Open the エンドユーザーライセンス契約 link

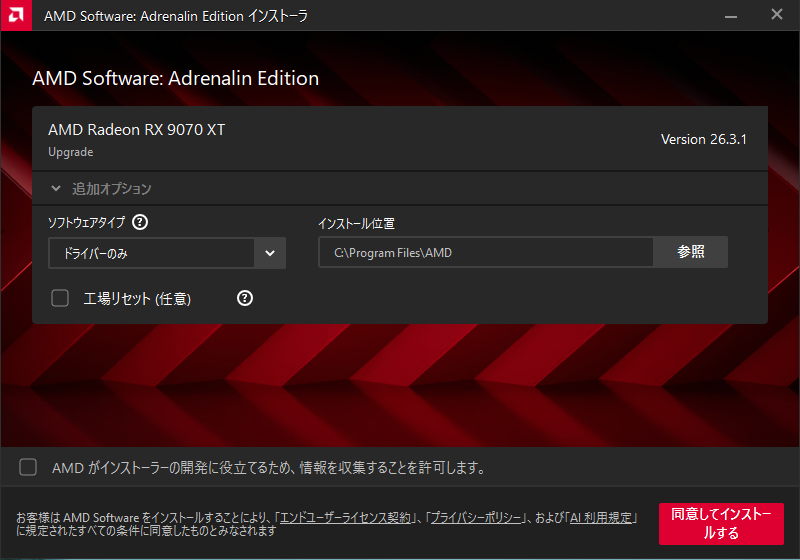tap(346, 517)
